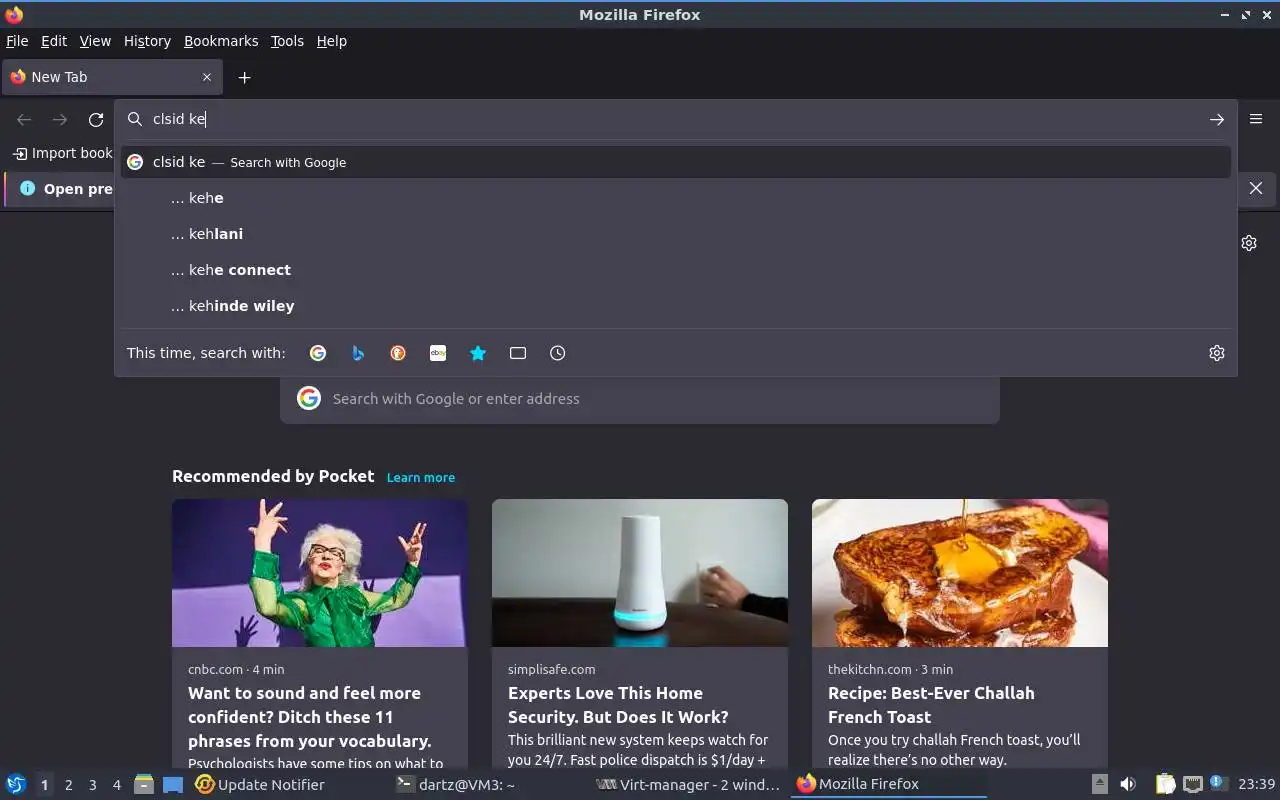Go back one page

pos(24,120)
